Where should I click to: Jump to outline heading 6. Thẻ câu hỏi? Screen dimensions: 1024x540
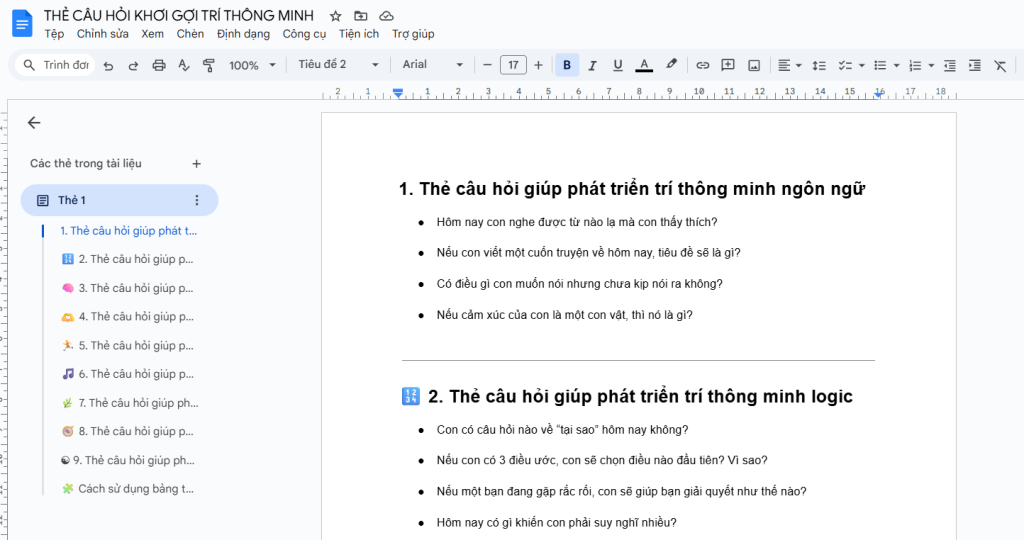[x=127, y=374]
